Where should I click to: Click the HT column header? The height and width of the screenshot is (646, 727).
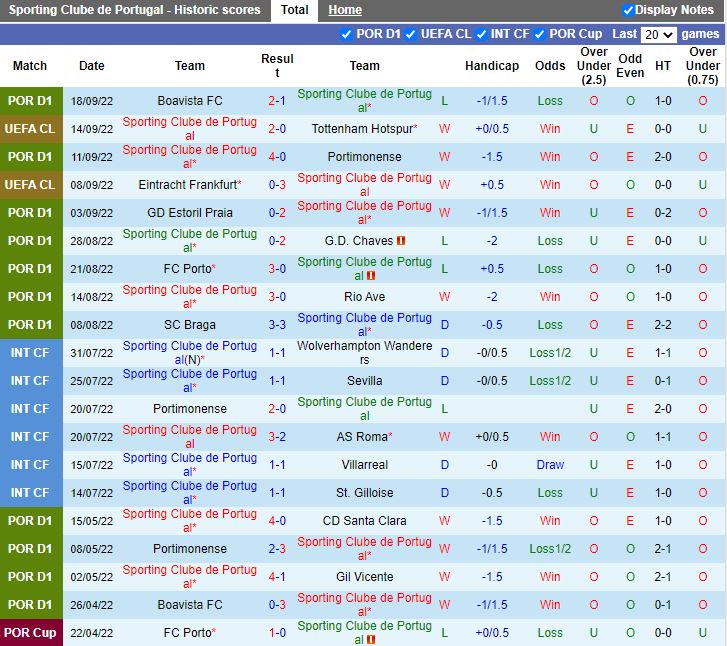[x=663, y=66]
